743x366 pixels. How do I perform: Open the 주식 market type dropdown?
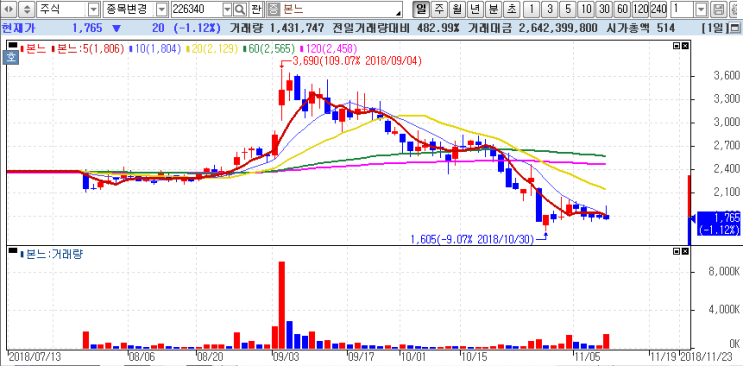[94, 9]
